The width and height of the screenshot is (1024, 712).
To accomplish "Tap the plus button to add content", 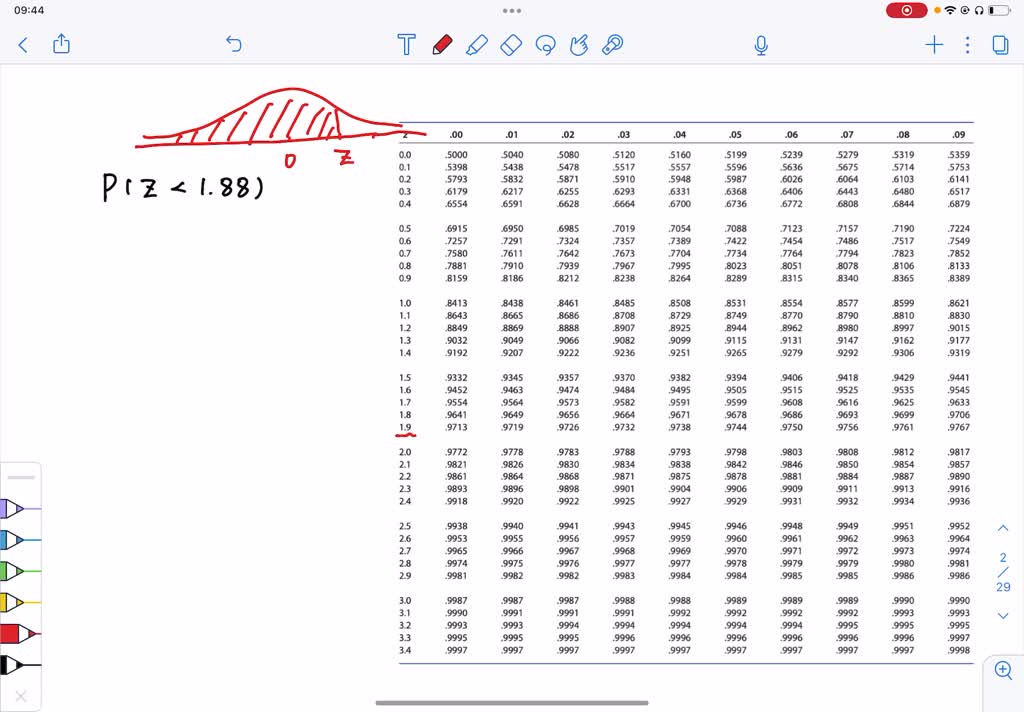I will pos(934,45).
